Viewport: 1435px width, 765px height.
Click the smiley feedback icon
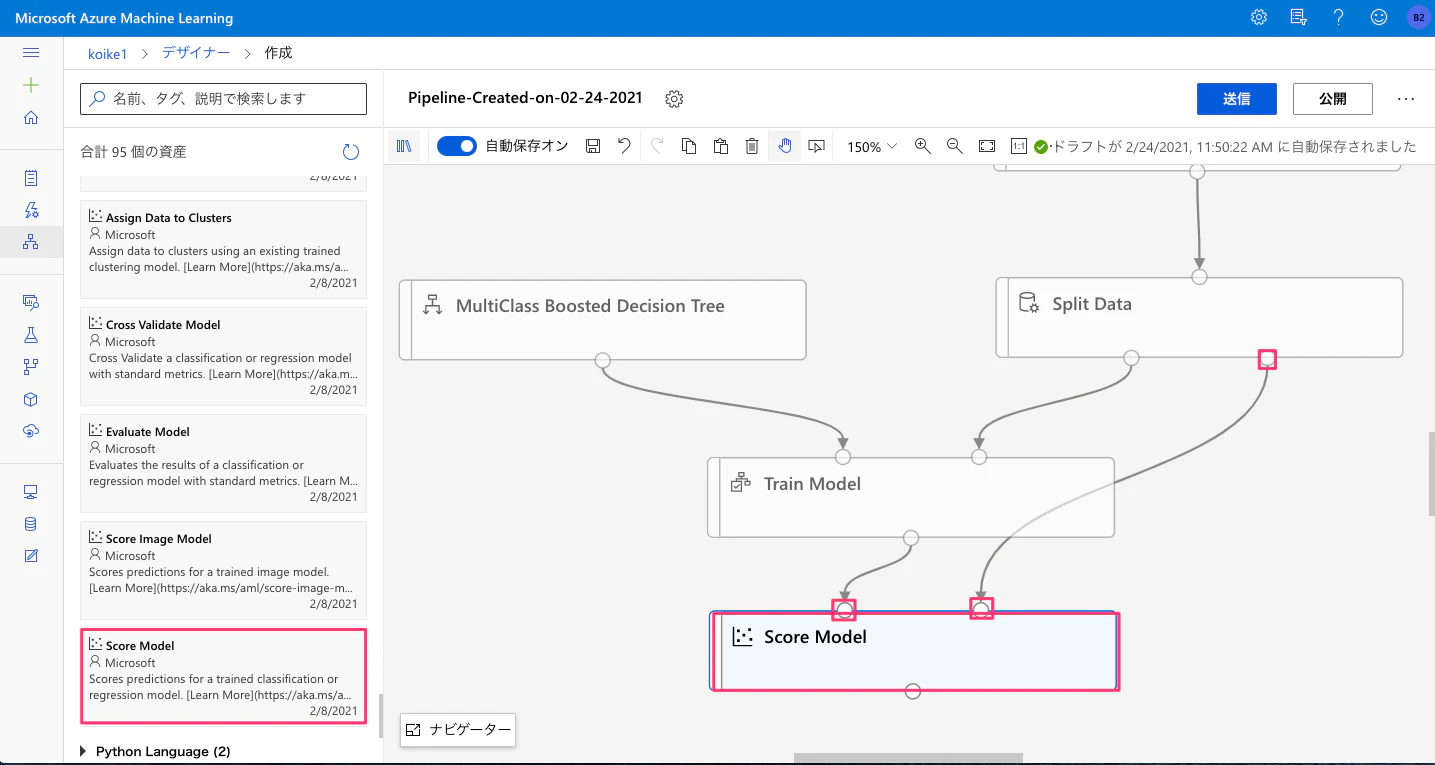pos(1379,18)
